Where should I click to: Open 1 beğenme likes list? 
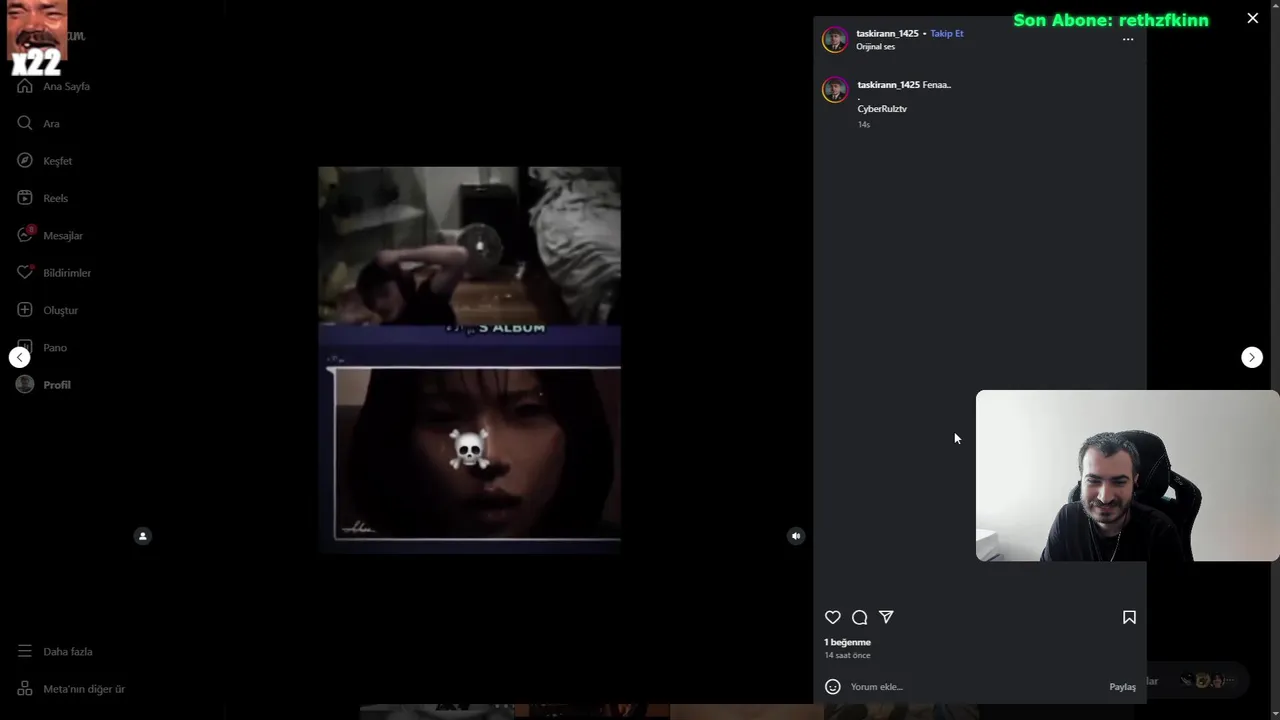point(847,642)
